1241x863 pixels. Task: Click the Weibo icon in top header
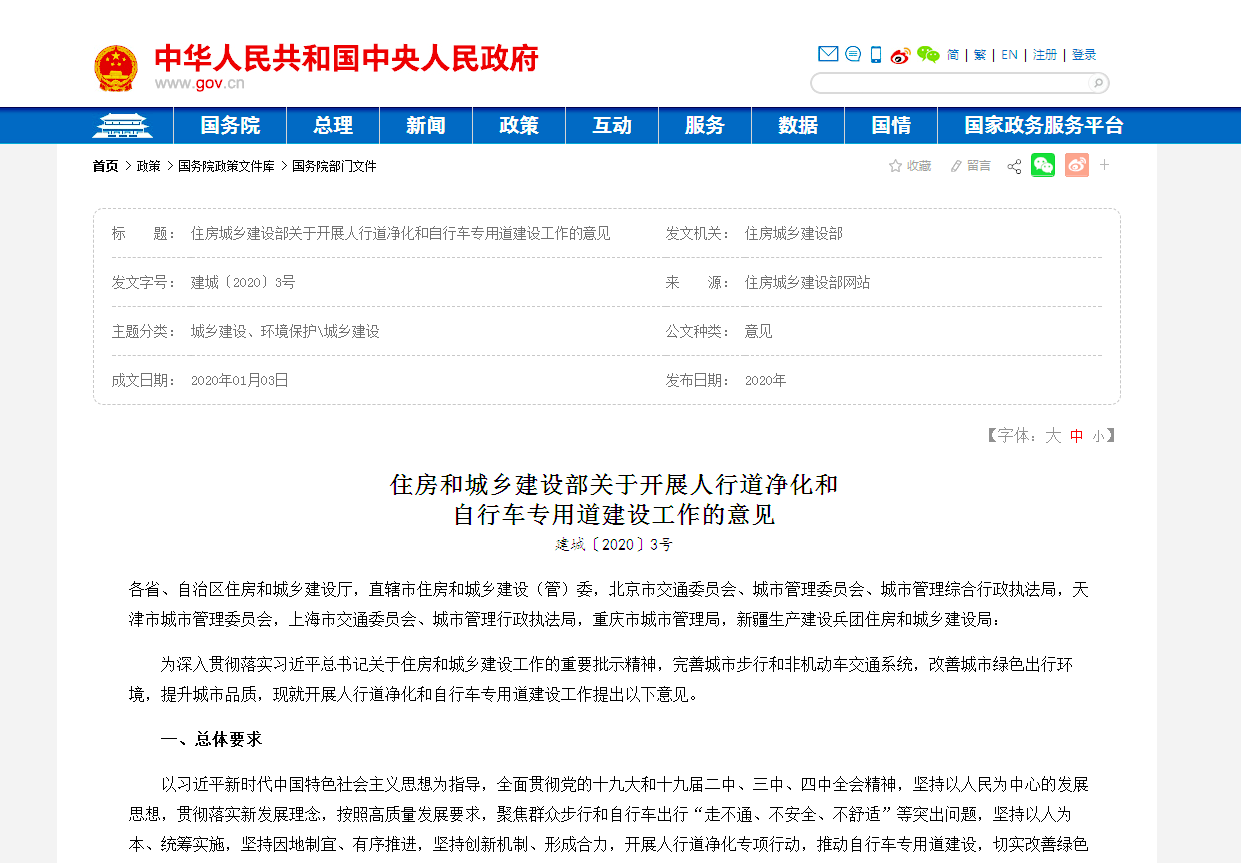[901, 55]
